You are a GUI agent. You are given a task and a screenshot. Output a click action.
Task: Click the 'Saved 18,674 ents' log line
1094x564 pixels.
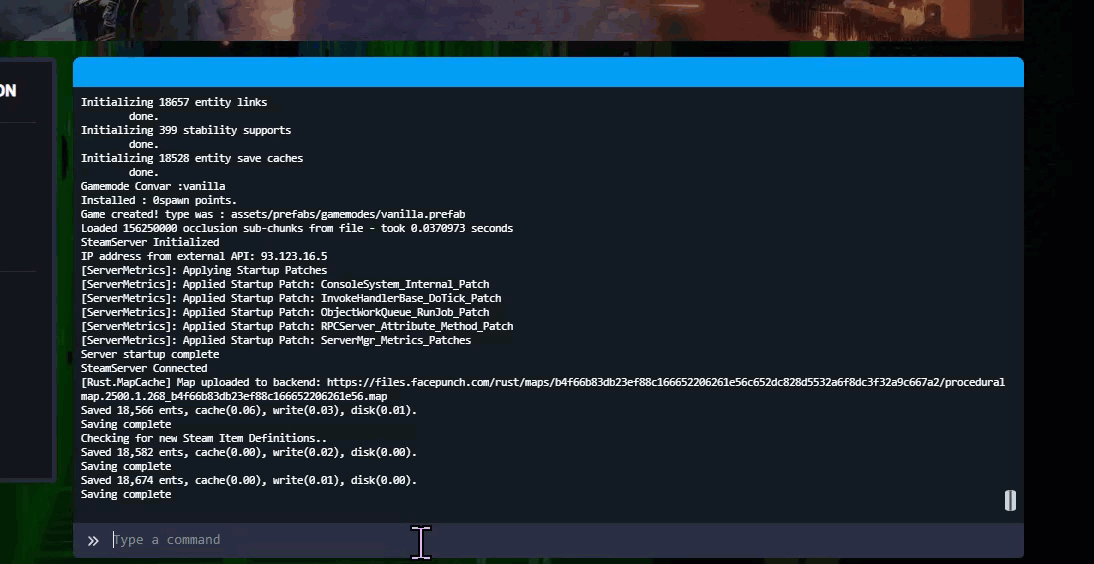(x=248, y=480)
